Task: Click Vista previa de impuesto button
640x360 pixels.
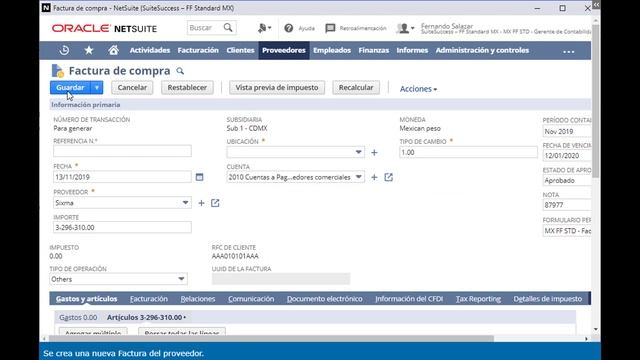Action: click(x=277, y=87)
